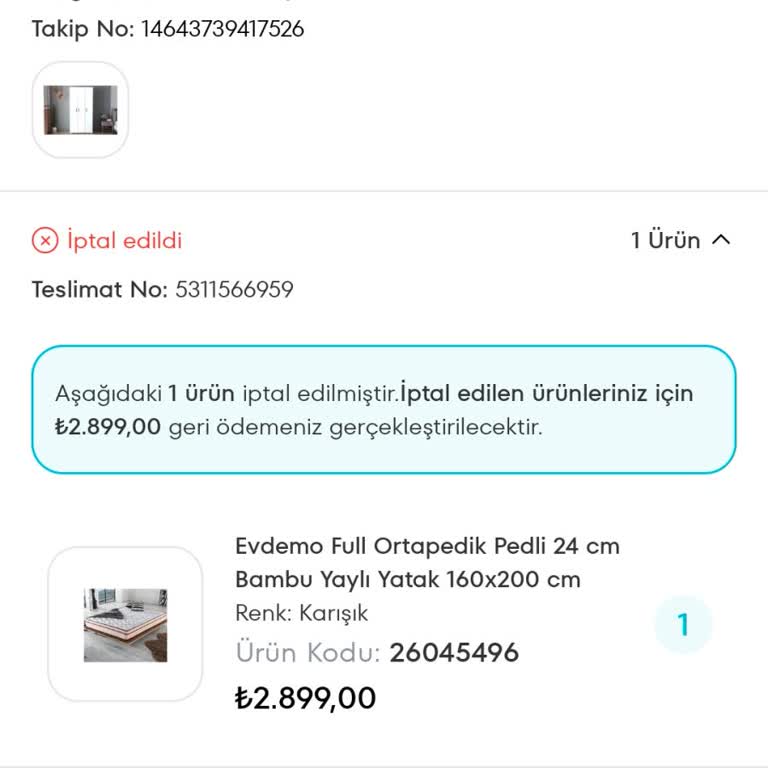Click 'İptal edilen ürünleriniz için' bold text
This screenshot has width=768, height=768.
coord(546,393)
